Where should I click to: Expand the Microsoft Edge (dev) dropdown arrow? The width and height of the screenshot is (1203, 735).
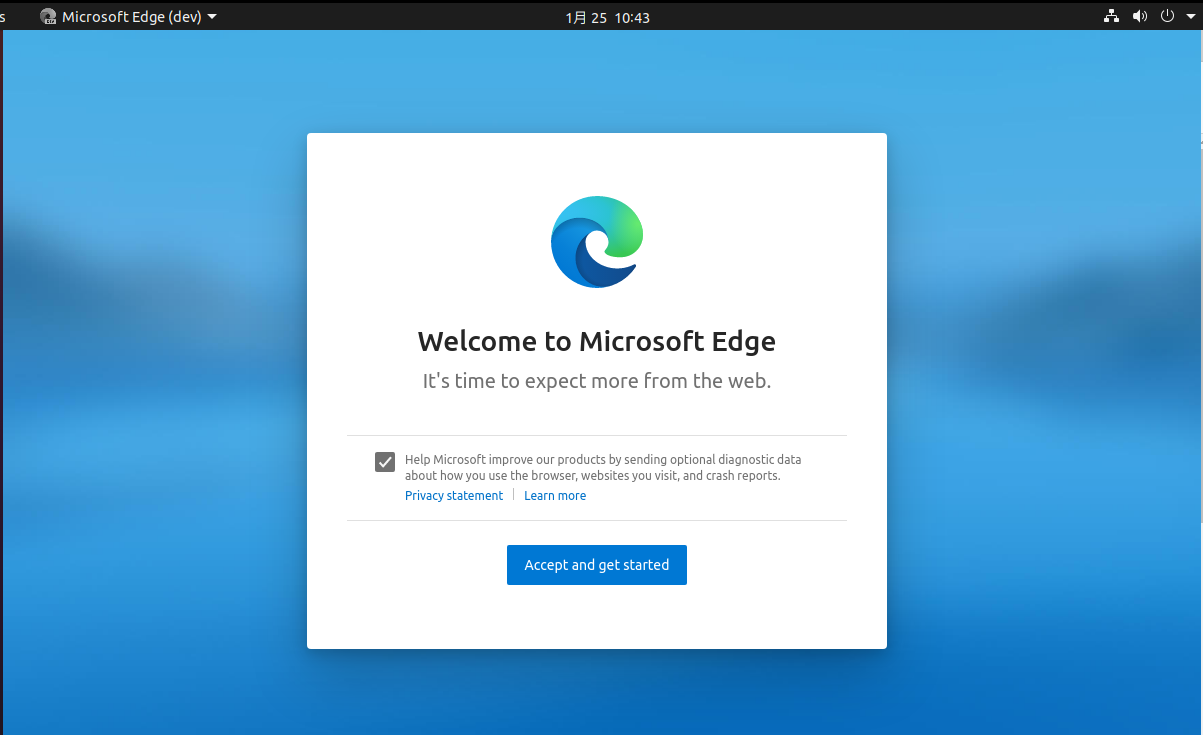point(213,16)
